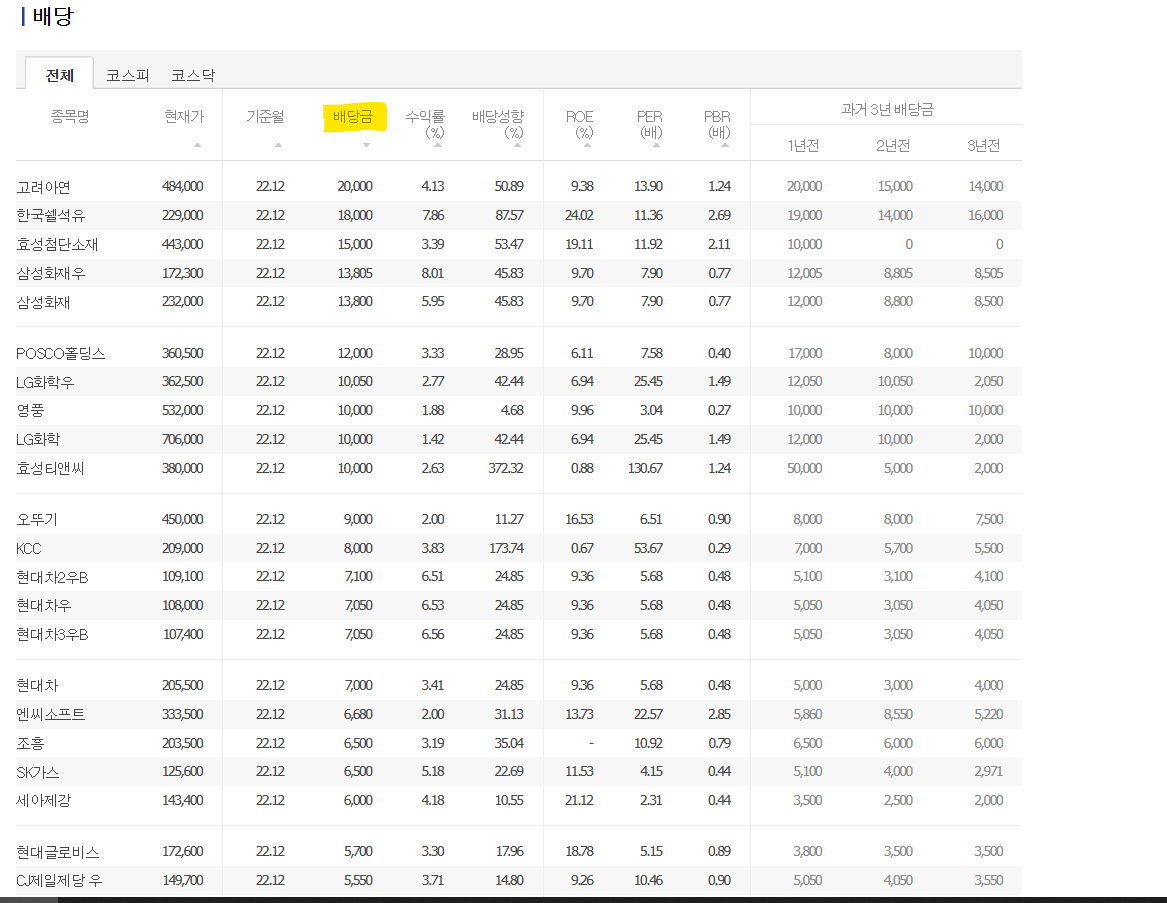The image size is (1167, 903).
Task: Open 현대차3우B stock link
Action: 52,635
